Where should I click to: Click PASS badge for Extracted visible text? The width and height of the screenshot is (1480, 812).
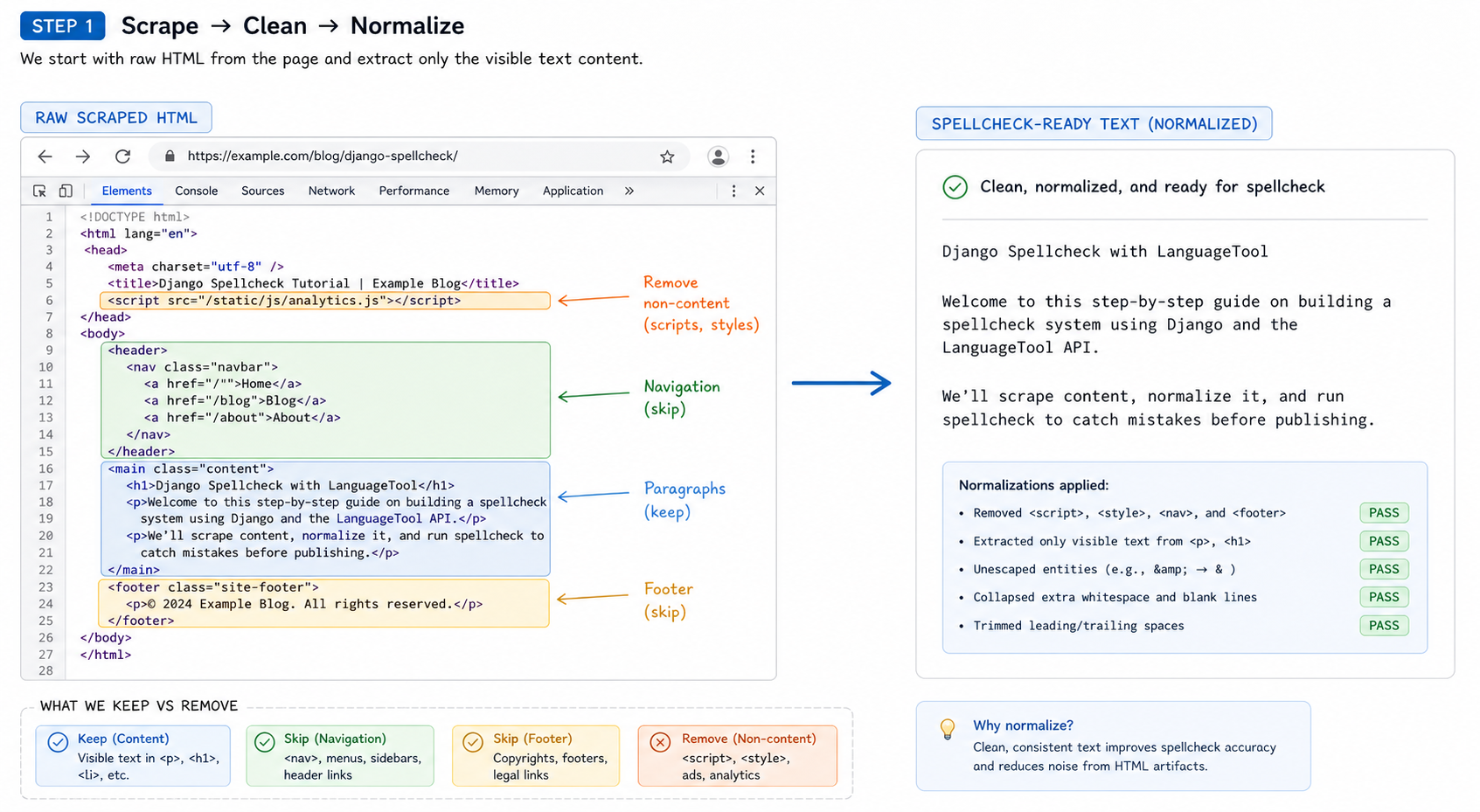point(1384,541)
